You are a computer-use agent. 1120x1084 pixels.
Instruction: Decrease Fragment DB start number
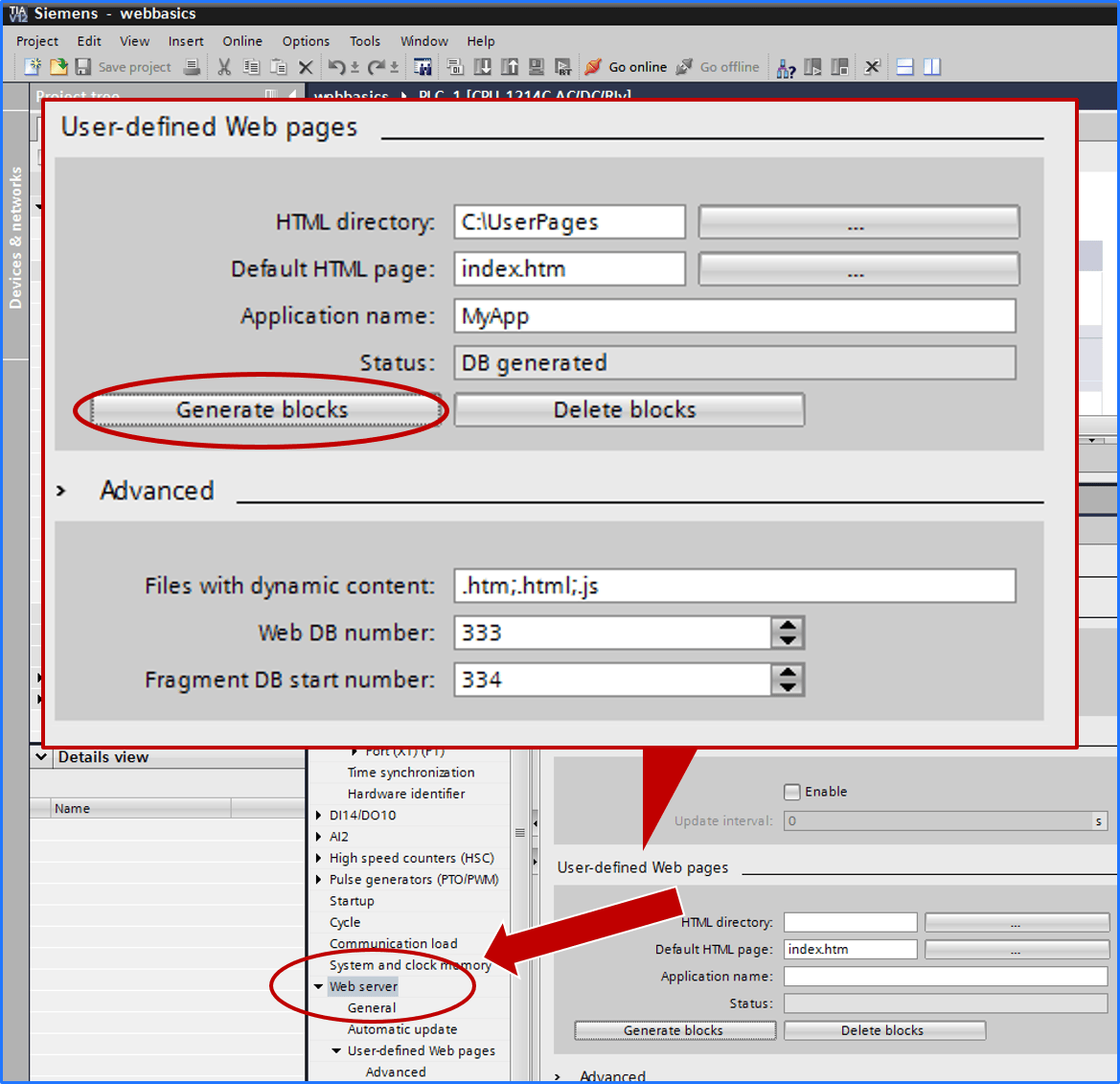coord(788,687)
